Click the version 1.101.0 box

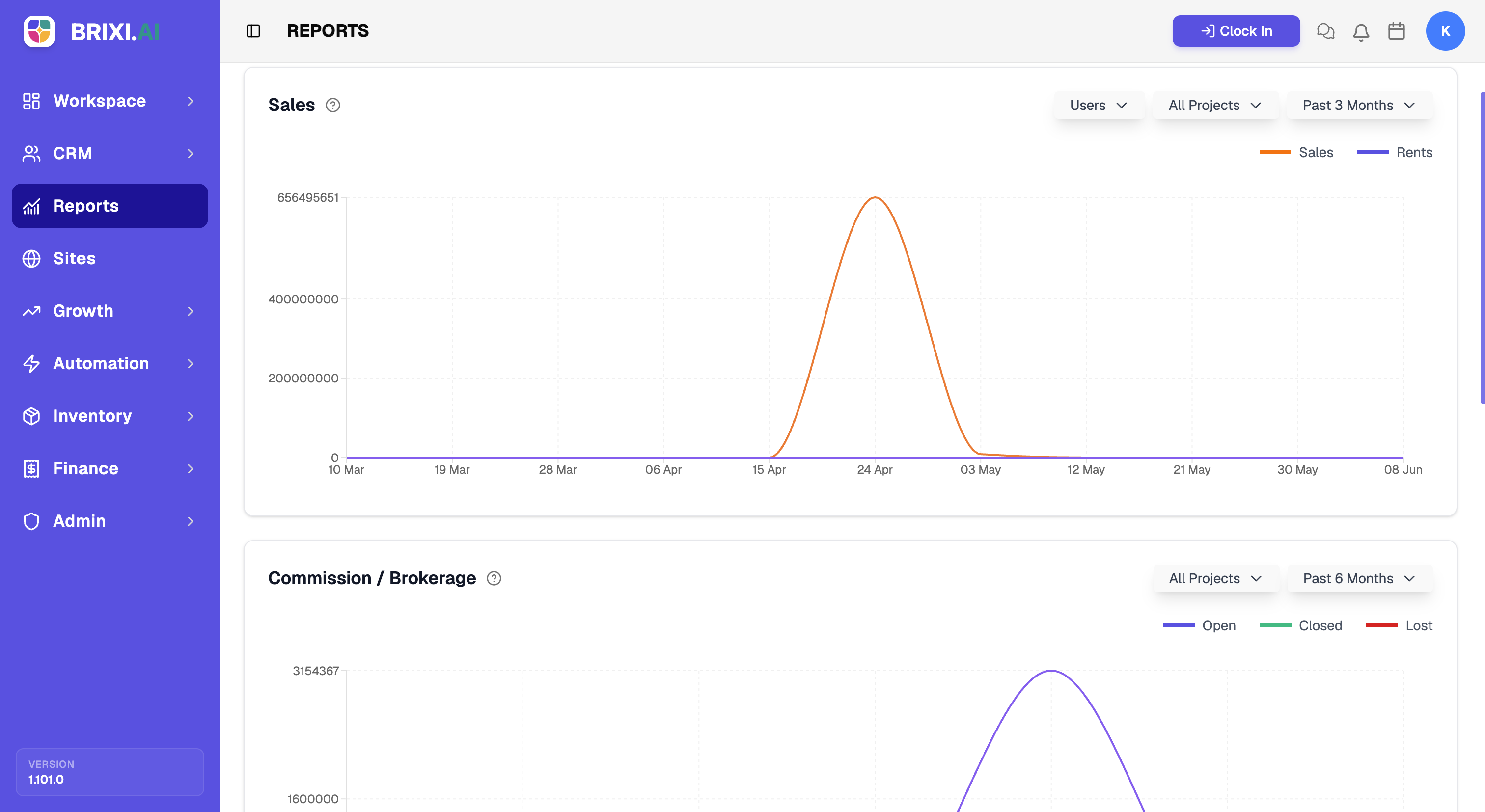[110, 772]
